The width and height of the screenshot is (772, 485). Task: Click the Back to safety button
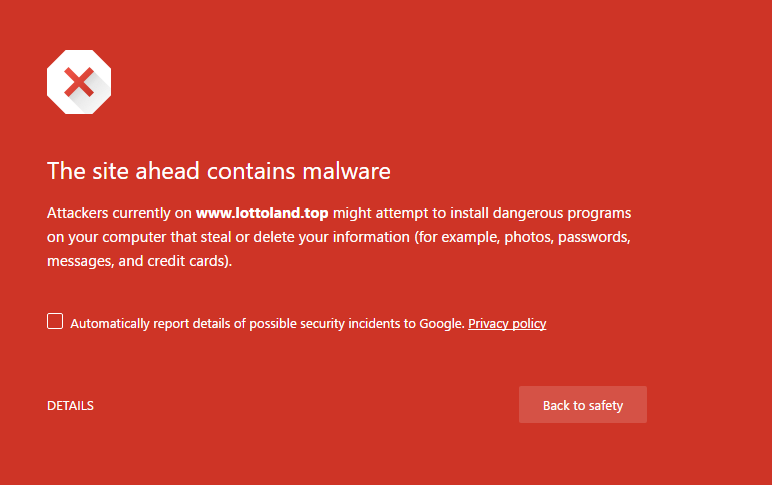(583, 405)
